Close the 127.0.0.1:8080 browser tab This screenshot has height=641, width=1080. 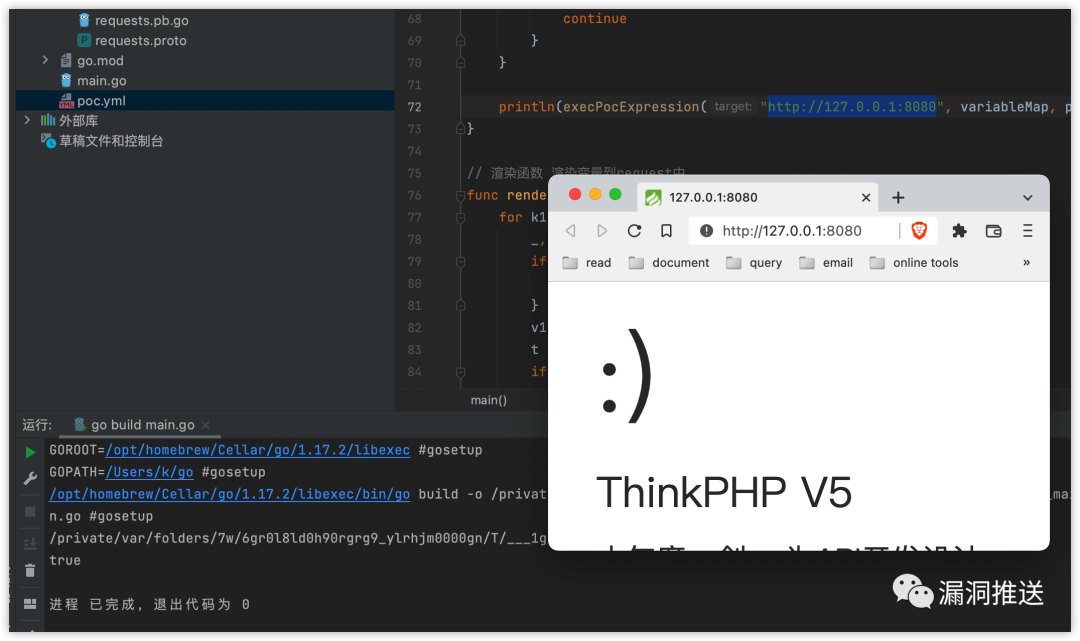(x=866, y=198)
